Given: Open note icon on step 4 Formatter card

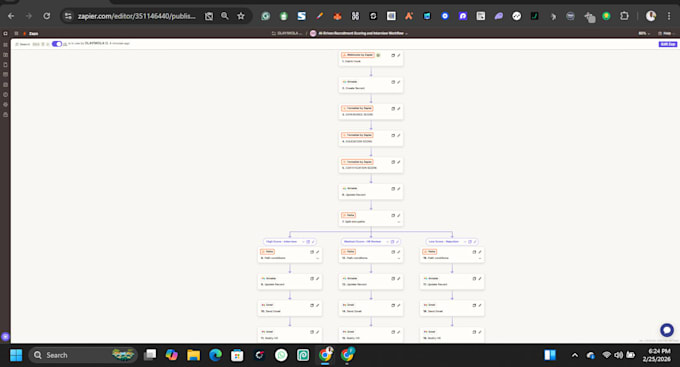Looking at the screenshot, I should (x=393, y=135).
